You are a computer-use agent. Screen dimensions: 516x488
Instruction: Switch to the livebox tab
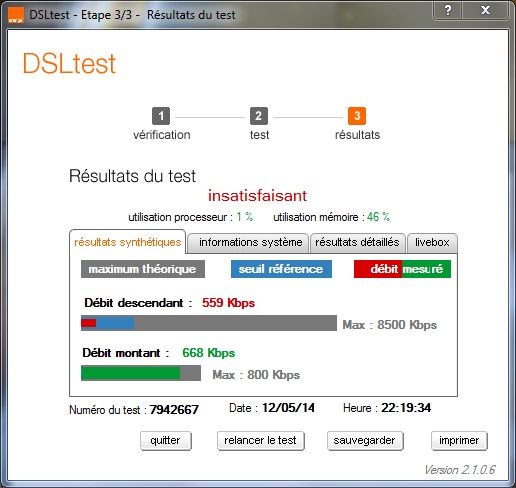pos(432,243)
